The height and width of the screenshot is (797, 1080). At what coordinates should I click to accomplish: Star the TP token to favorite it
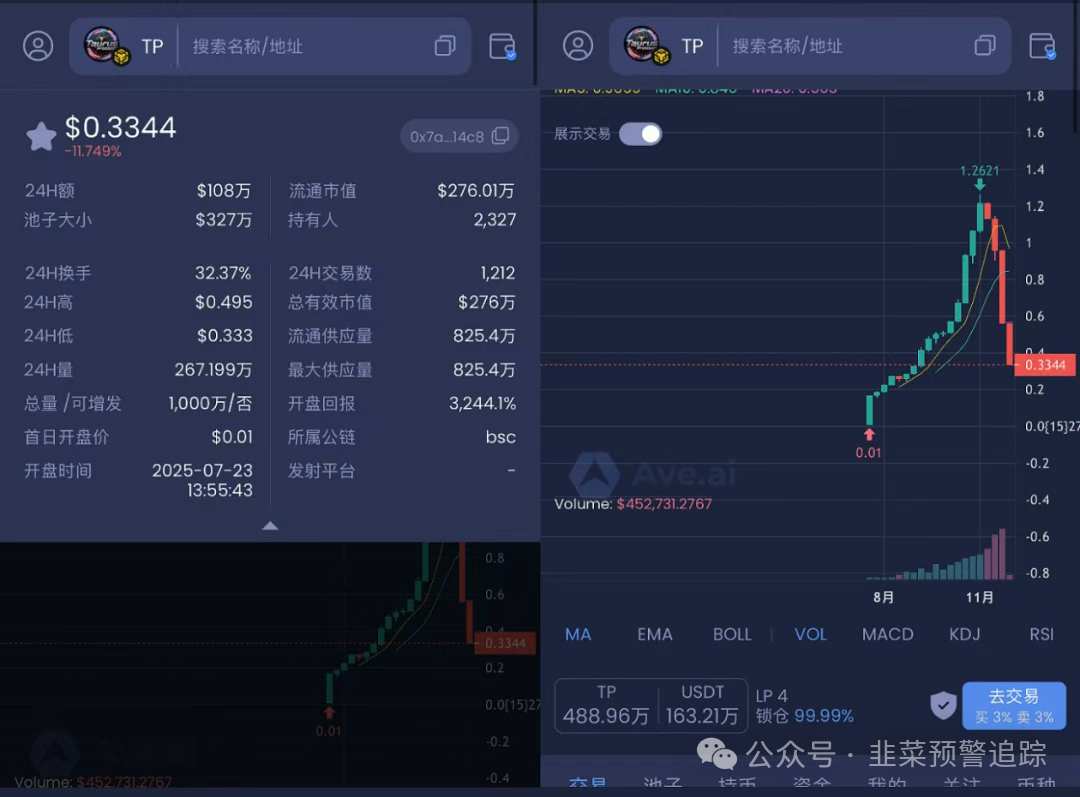pos(40,137)
